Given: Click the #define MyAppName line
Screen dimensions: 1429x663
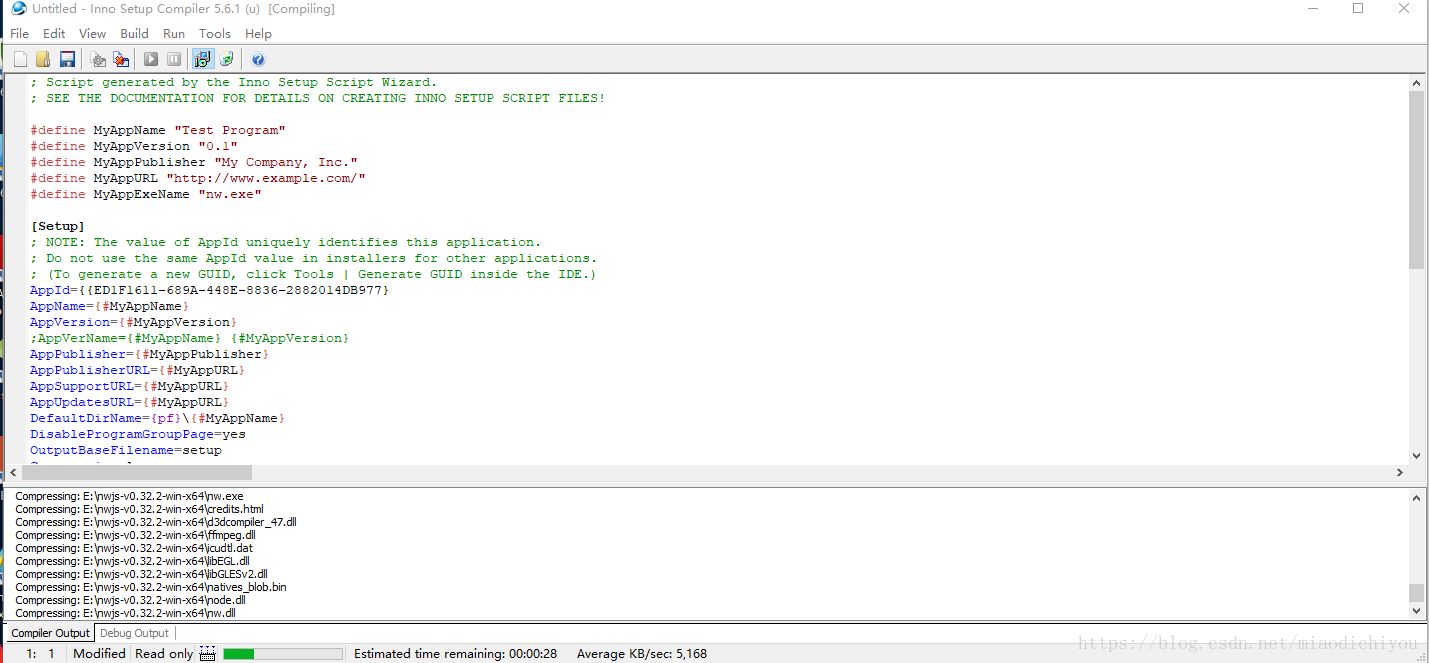Looking at the screenshot, I should tap(158, 130).
